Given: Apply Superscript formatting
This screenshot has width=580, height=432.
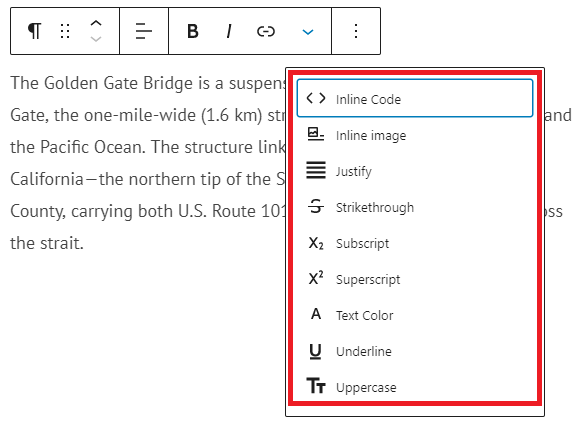Looking at the screenshot, I should pos(415,279).
